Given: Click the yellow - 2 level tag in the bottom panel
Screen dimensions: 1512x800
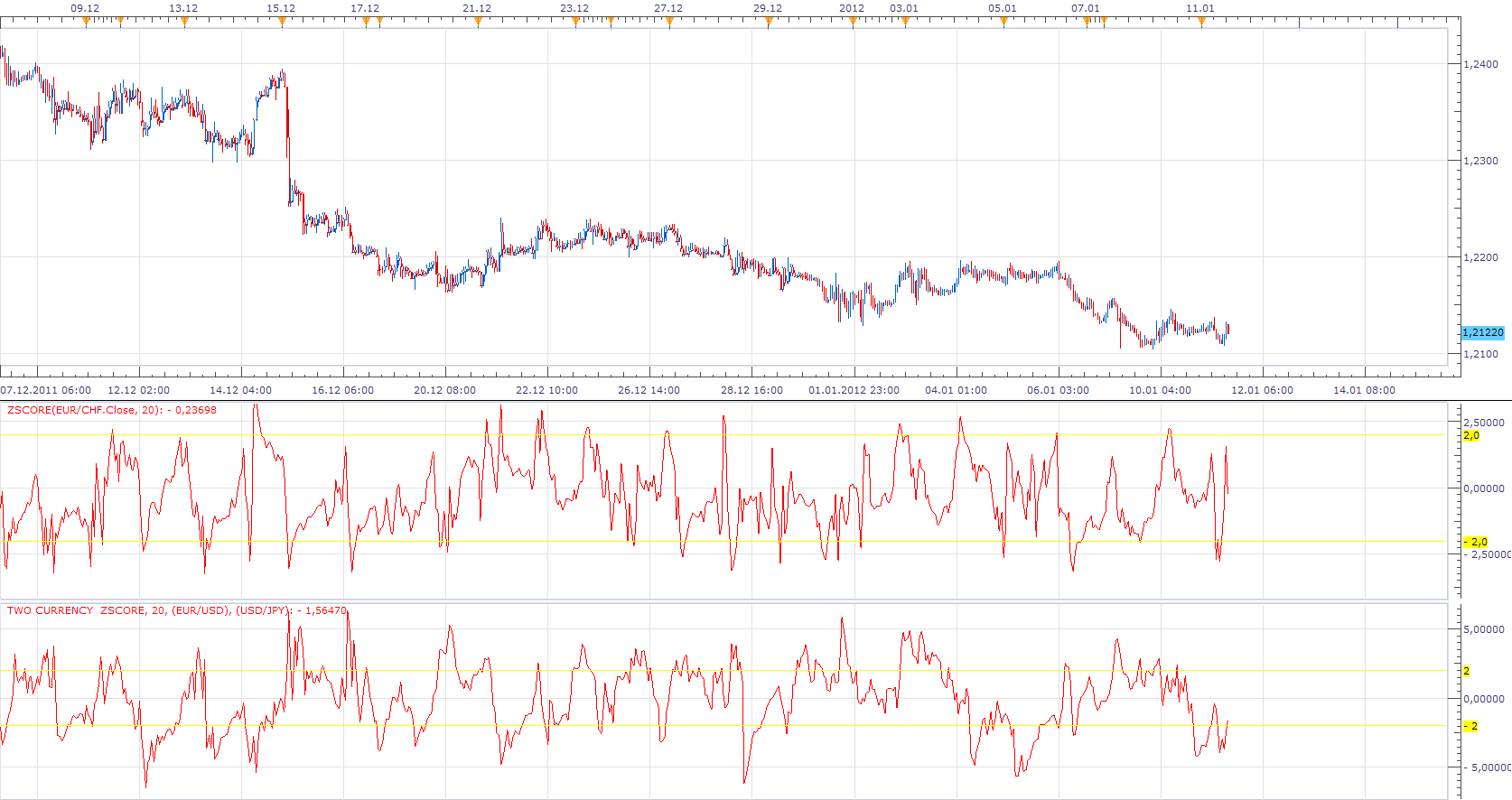Looking at the screenshot, I should pyautogui.click(x=1471, y=726).
